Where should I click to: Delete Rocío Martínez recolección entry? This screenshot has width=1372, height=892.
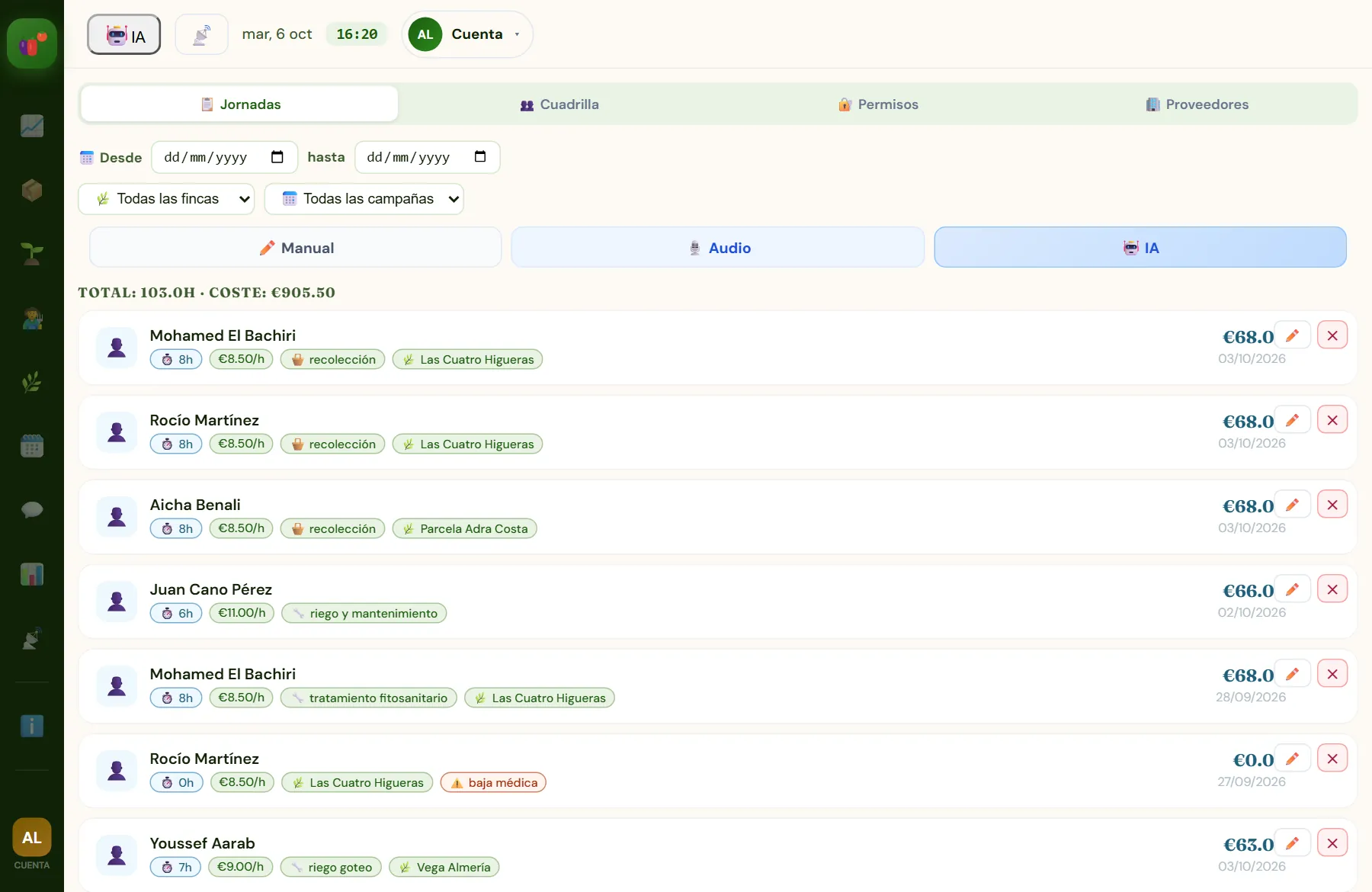pyautogui.click(x=1332, y=420)
